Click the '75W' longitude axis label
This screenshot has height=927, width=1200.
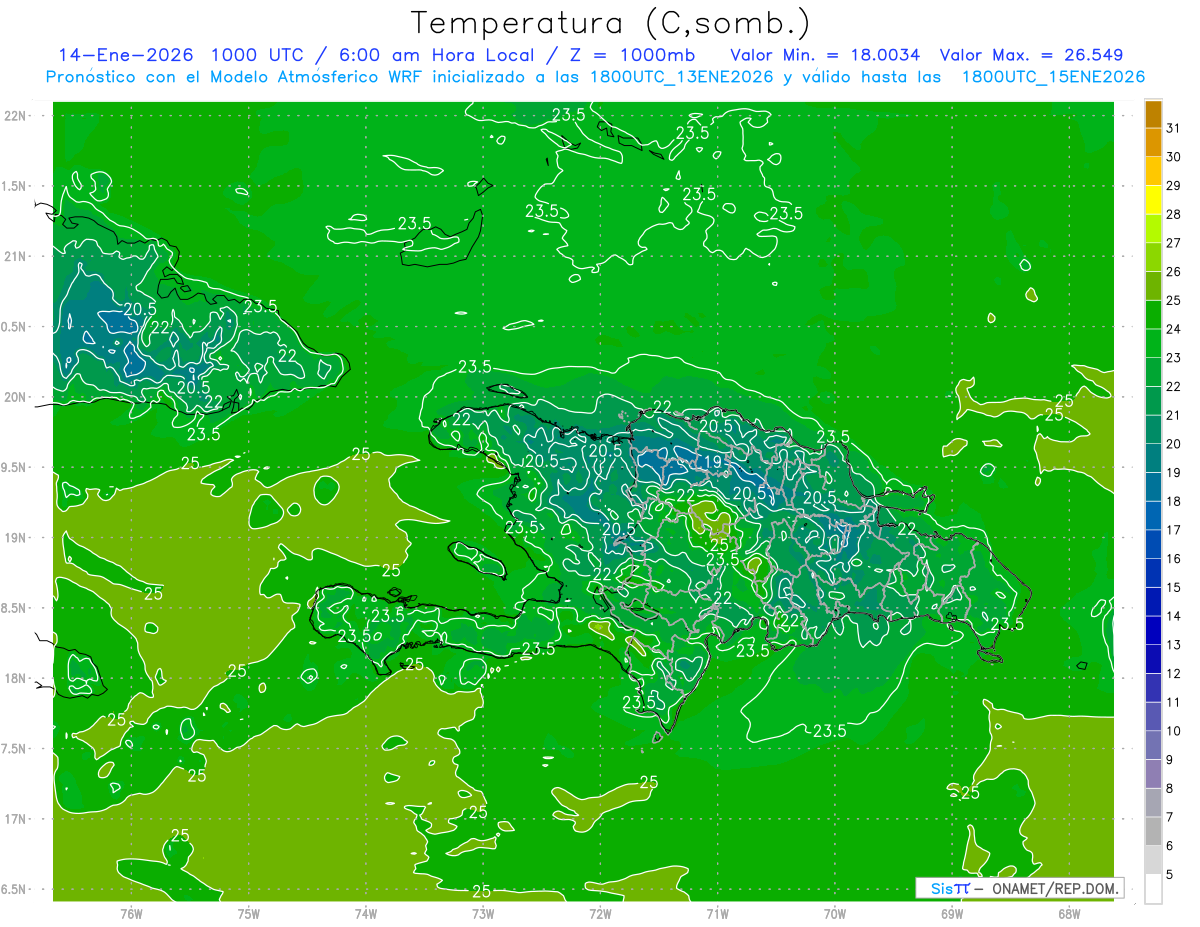(248, 913)
